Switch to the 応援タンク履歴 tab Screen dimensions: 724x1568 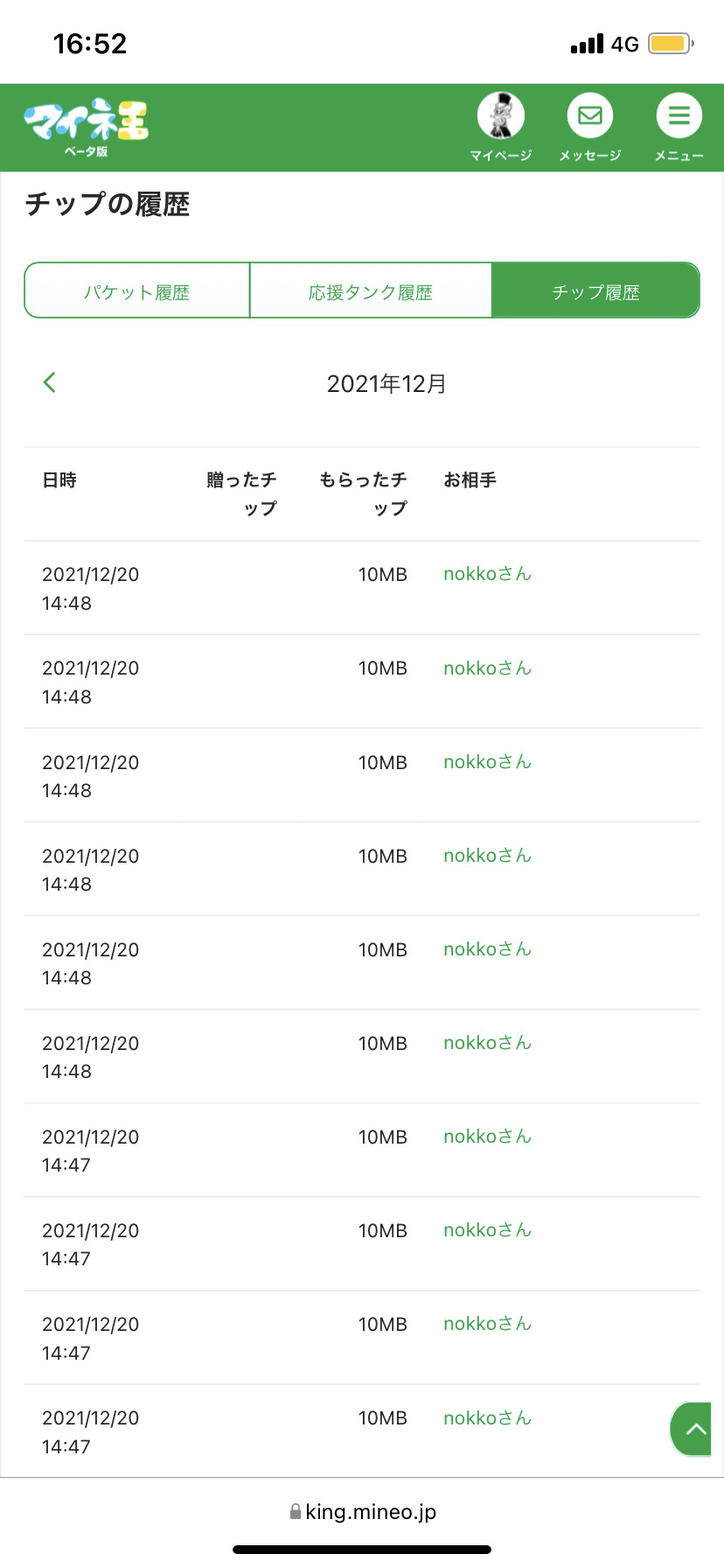(371, 291)
